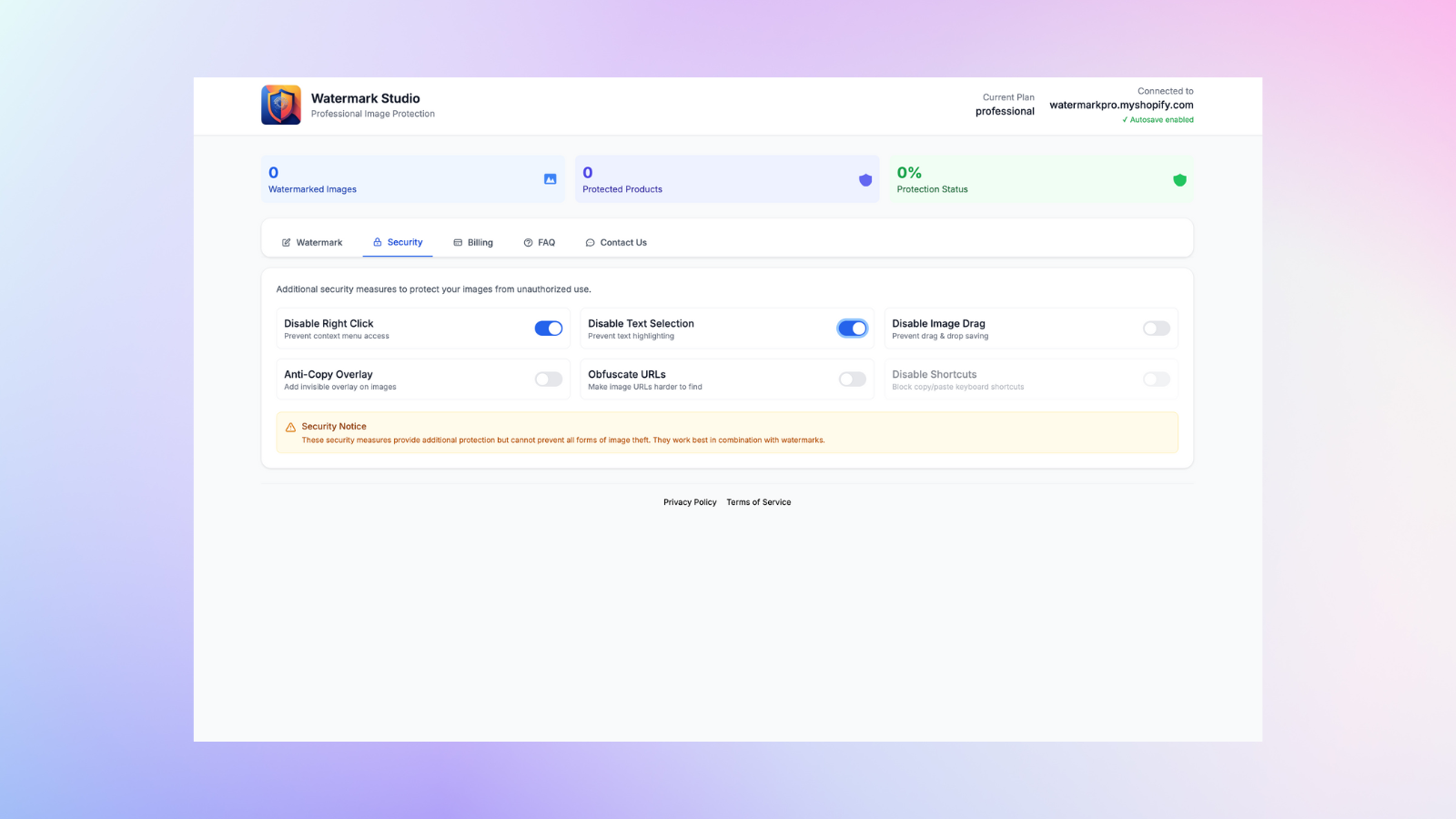Open the Terms of Service link
The image size is (1456, 819).
(758, 502)
